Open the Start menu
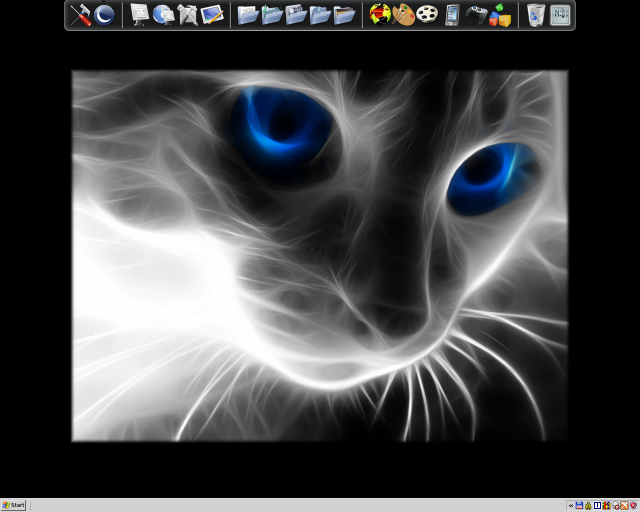 13,505
